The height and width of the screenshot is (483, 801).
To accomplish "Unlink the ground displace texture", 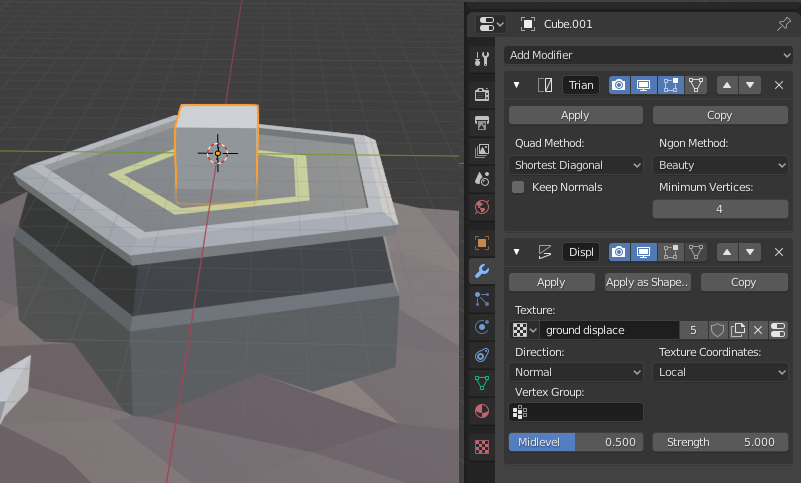I will (x=758, y=330).
